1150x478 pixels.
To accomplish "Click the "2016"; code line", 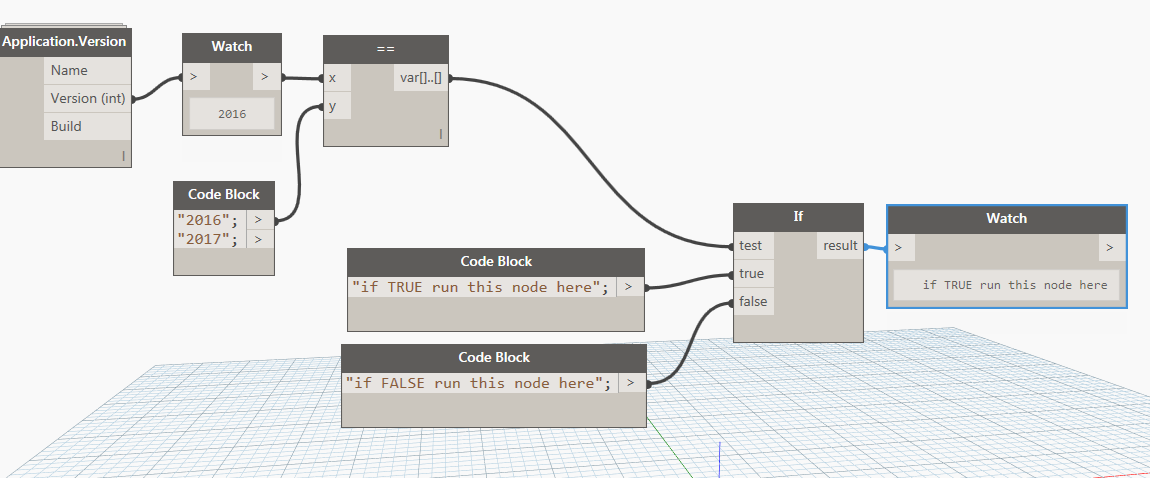I will click(x=208, y=219).
